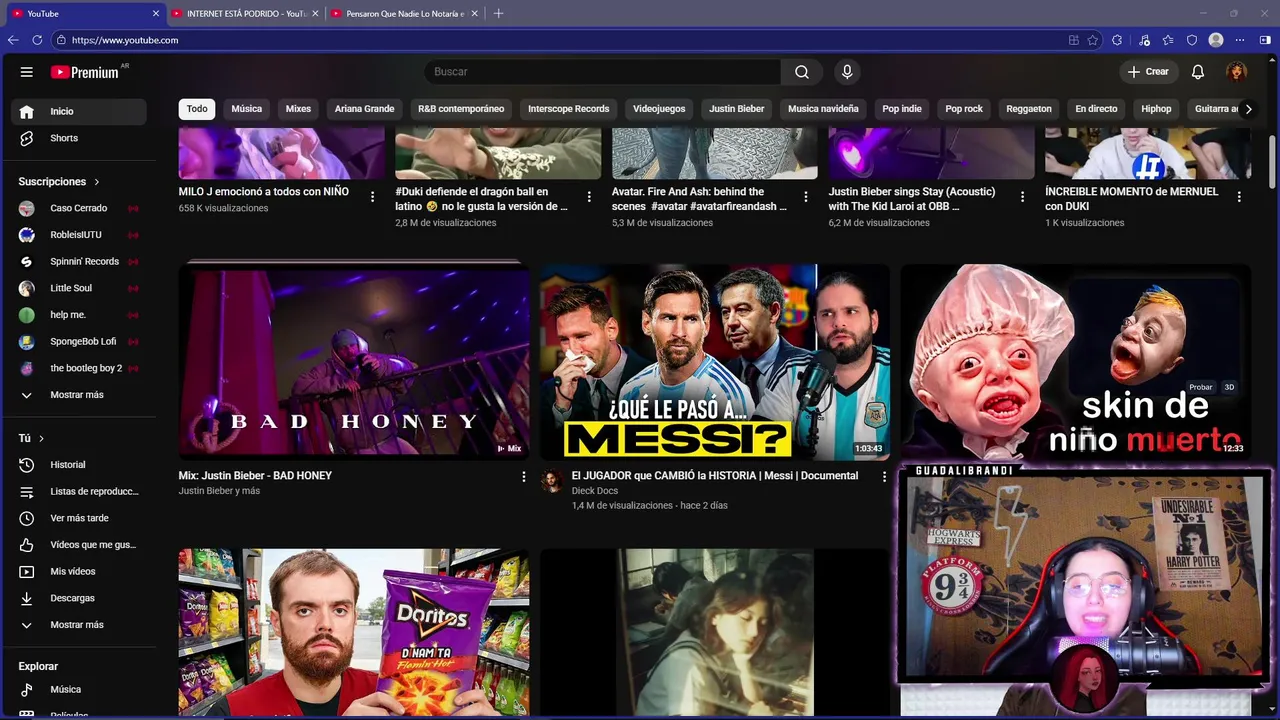This screenshot has height=720, width=1280.
Task: Open options for Justin Bieber Stay video
Action: point(1022,197)
